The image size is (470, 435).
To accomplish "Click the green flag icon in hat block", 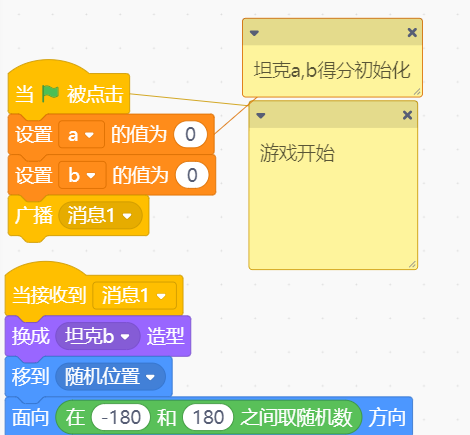I will (x=50, y=94).
